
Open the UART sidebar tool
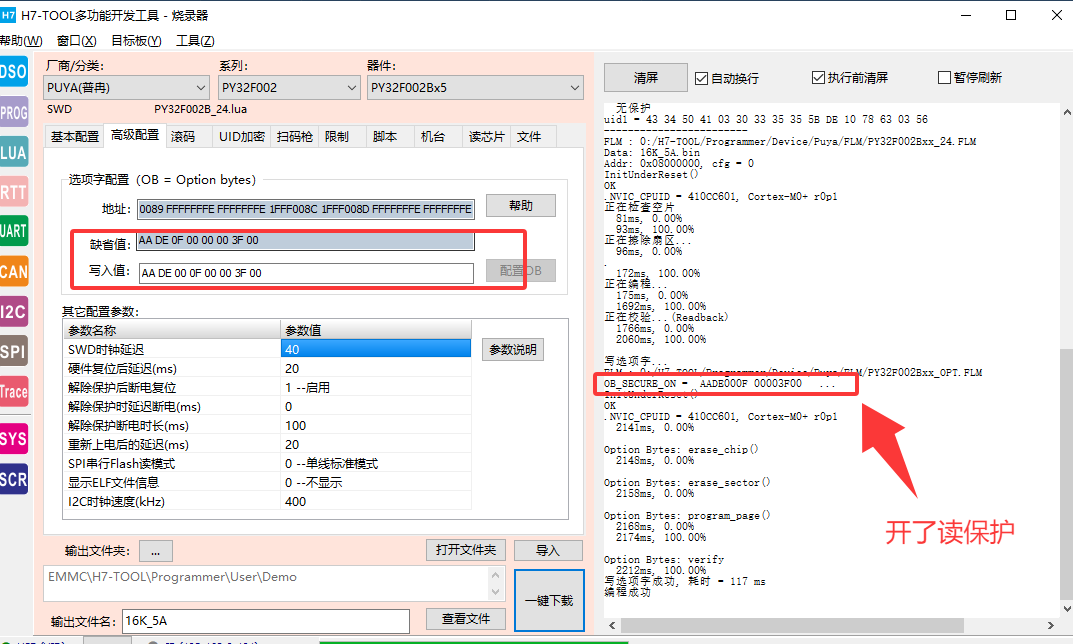click(13, 232)
